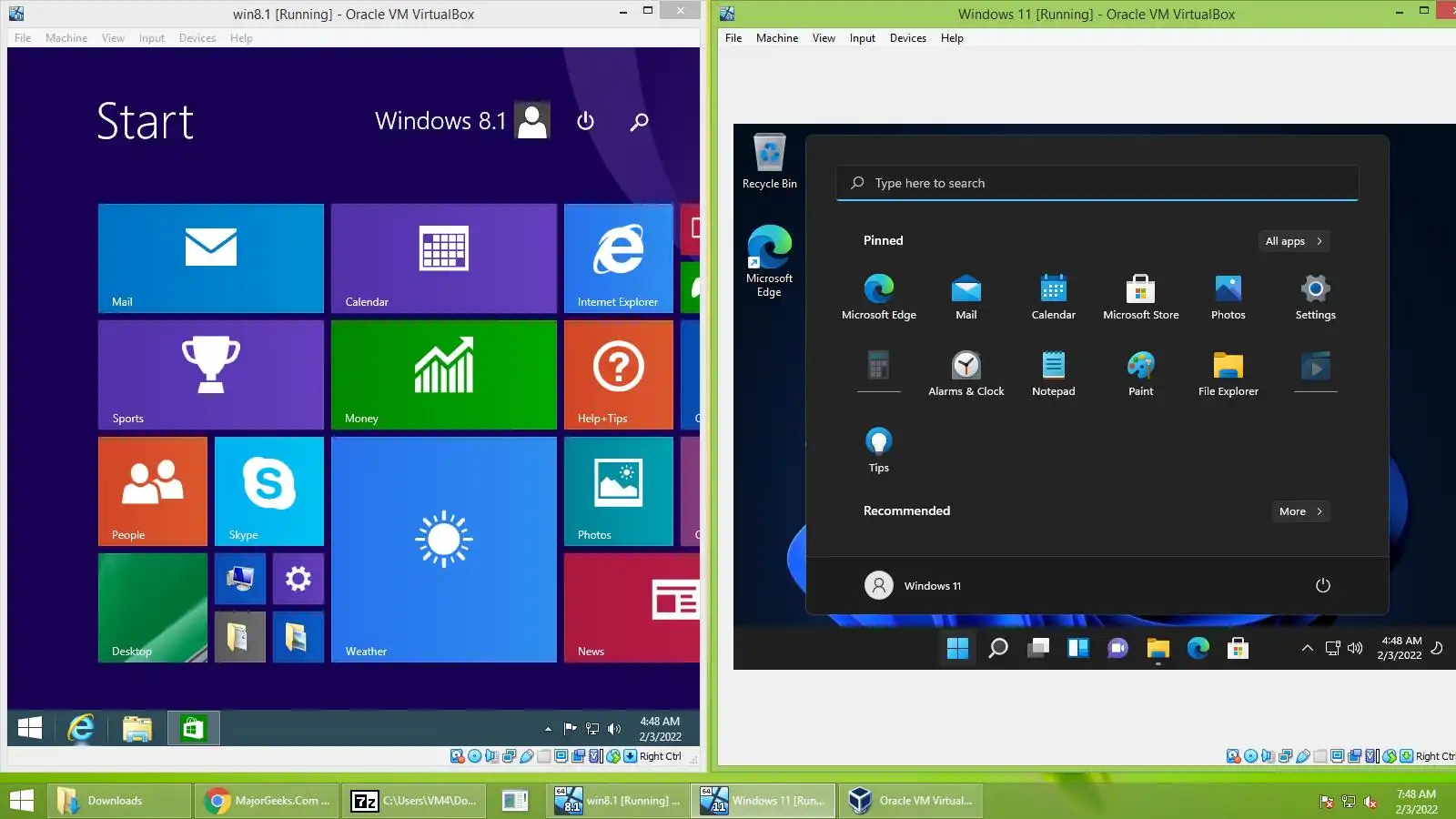The image size is (1456, 819).
Task: Open the Help+Tips tile
Action: (x=619, y=375)
